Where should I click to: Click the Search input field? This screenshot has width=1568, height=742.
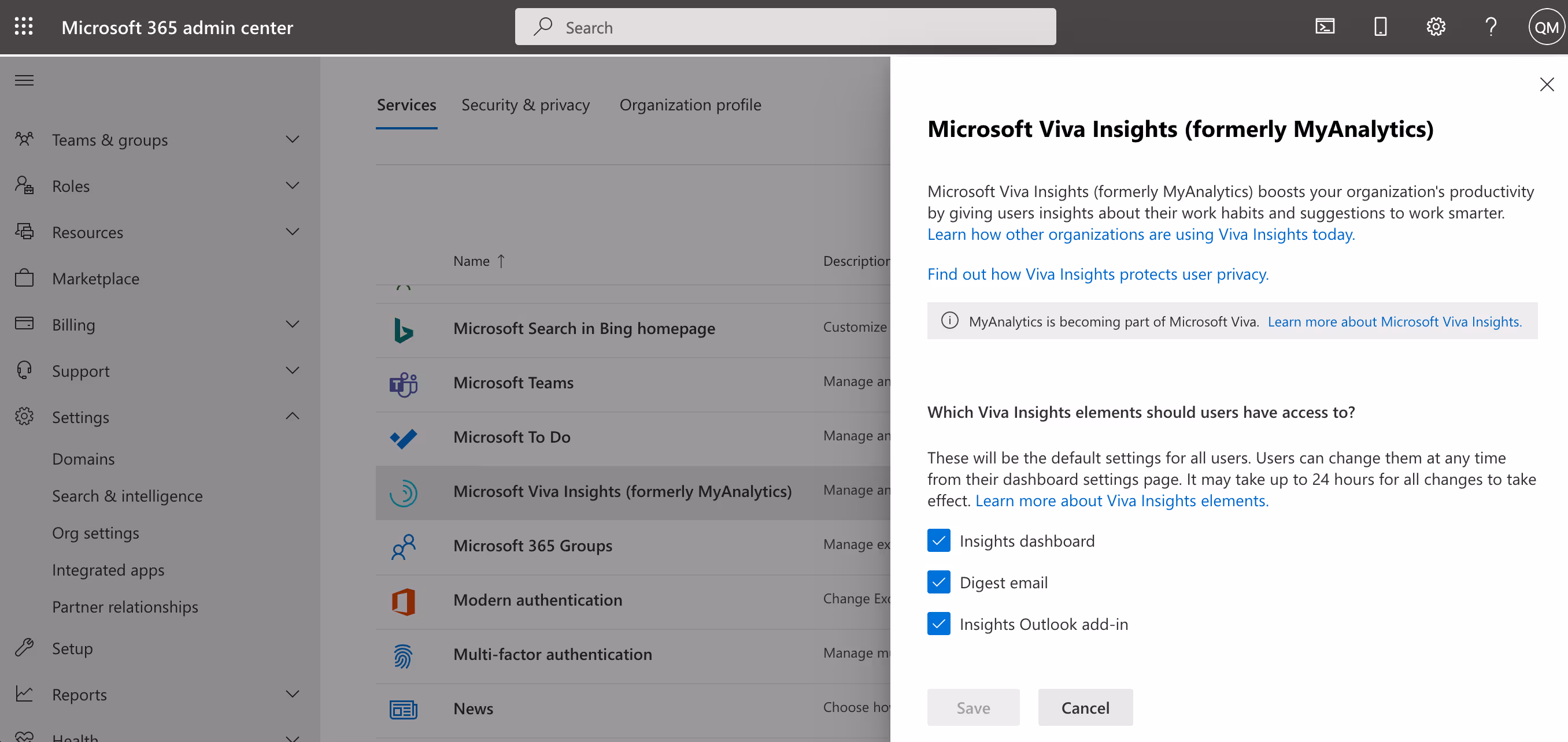coord(785,27)
